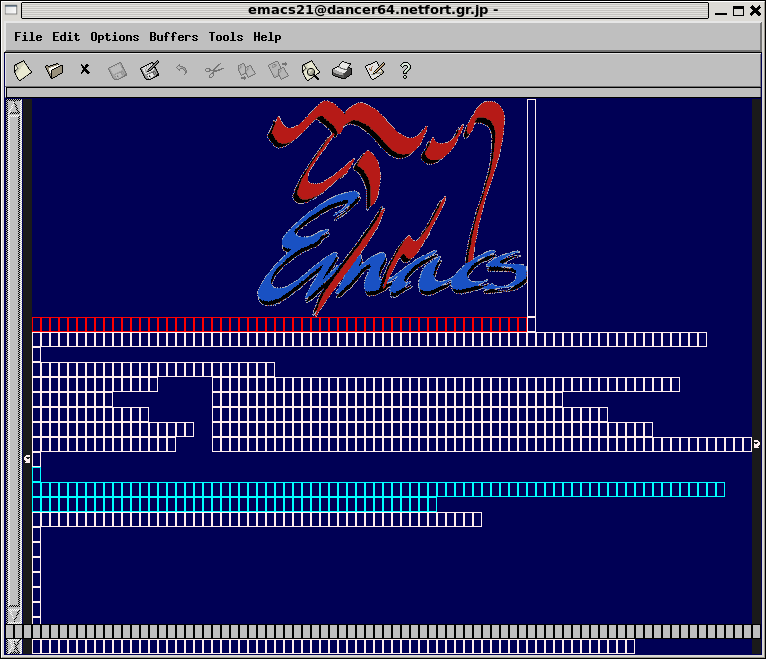Click the Emacs splash logo image
Screen dimensions: 766x659
pos(392,208)
